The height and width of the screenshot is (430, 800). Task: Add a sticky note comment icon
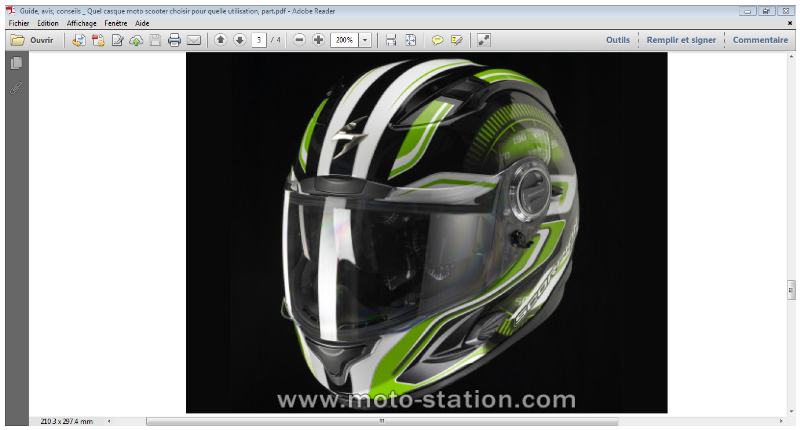pyautogui.click(x=437, y=40)
